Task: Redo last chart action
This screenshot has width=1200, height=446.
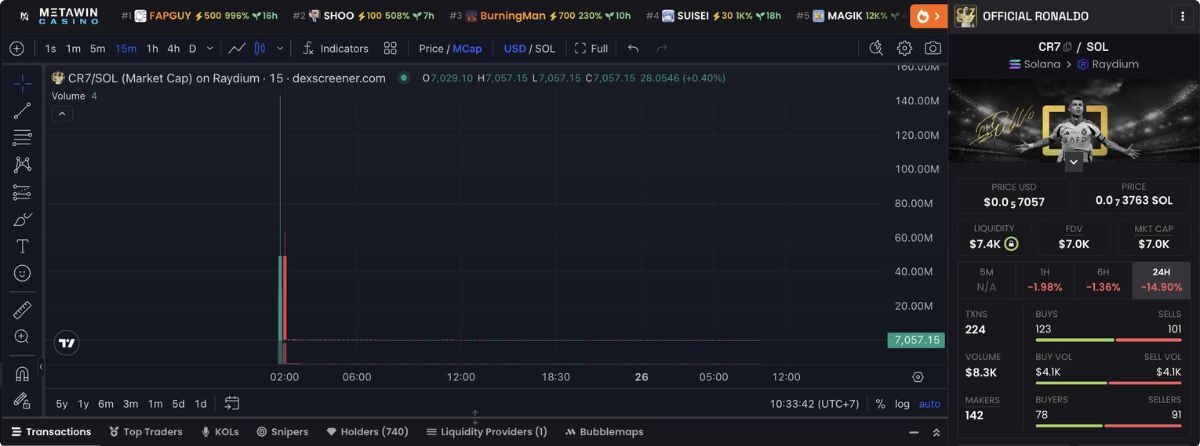Action: (x=661, y=48)
